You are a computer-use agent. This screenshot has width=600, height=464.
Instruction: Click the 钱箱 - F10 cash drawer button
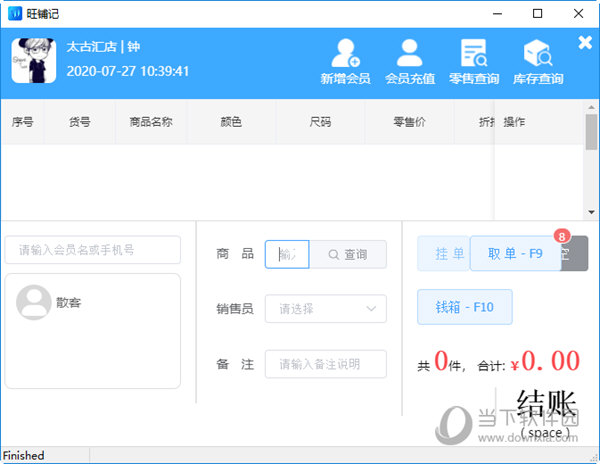[465, 307]
